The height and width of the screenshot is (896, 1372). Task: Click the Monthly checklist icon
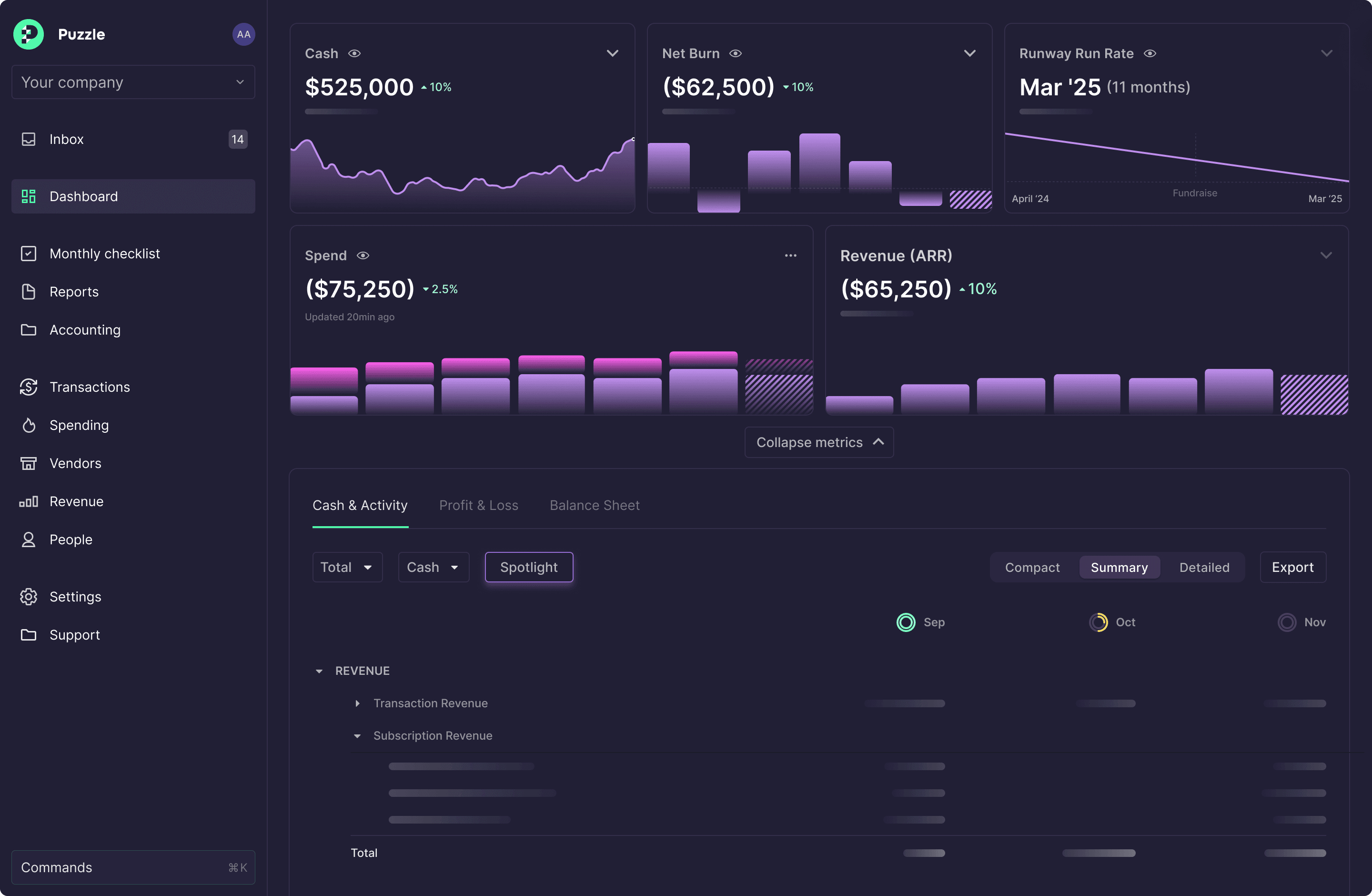28,254
